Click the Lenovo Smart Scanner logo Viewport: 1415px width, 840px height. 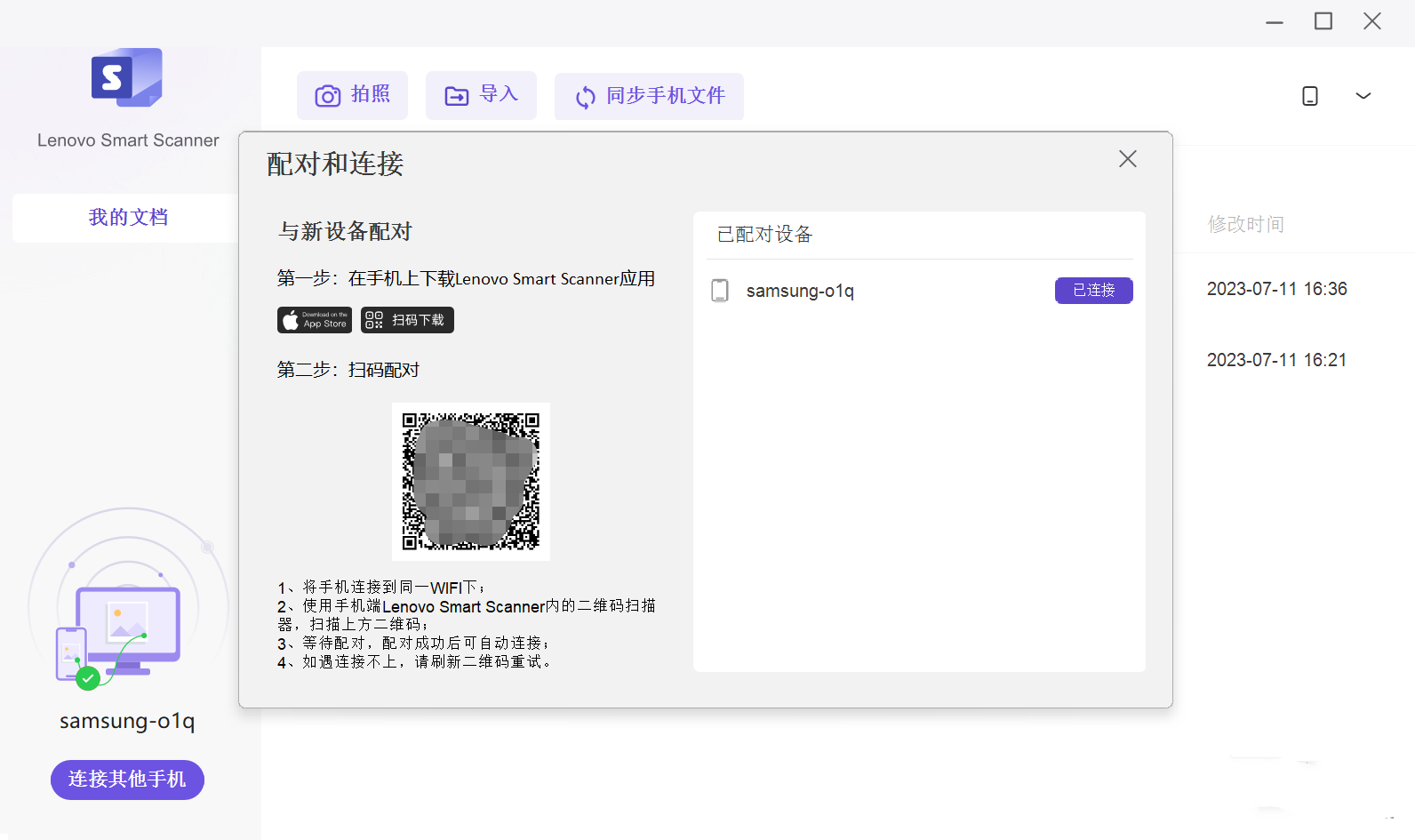click(x=127, y=77)
